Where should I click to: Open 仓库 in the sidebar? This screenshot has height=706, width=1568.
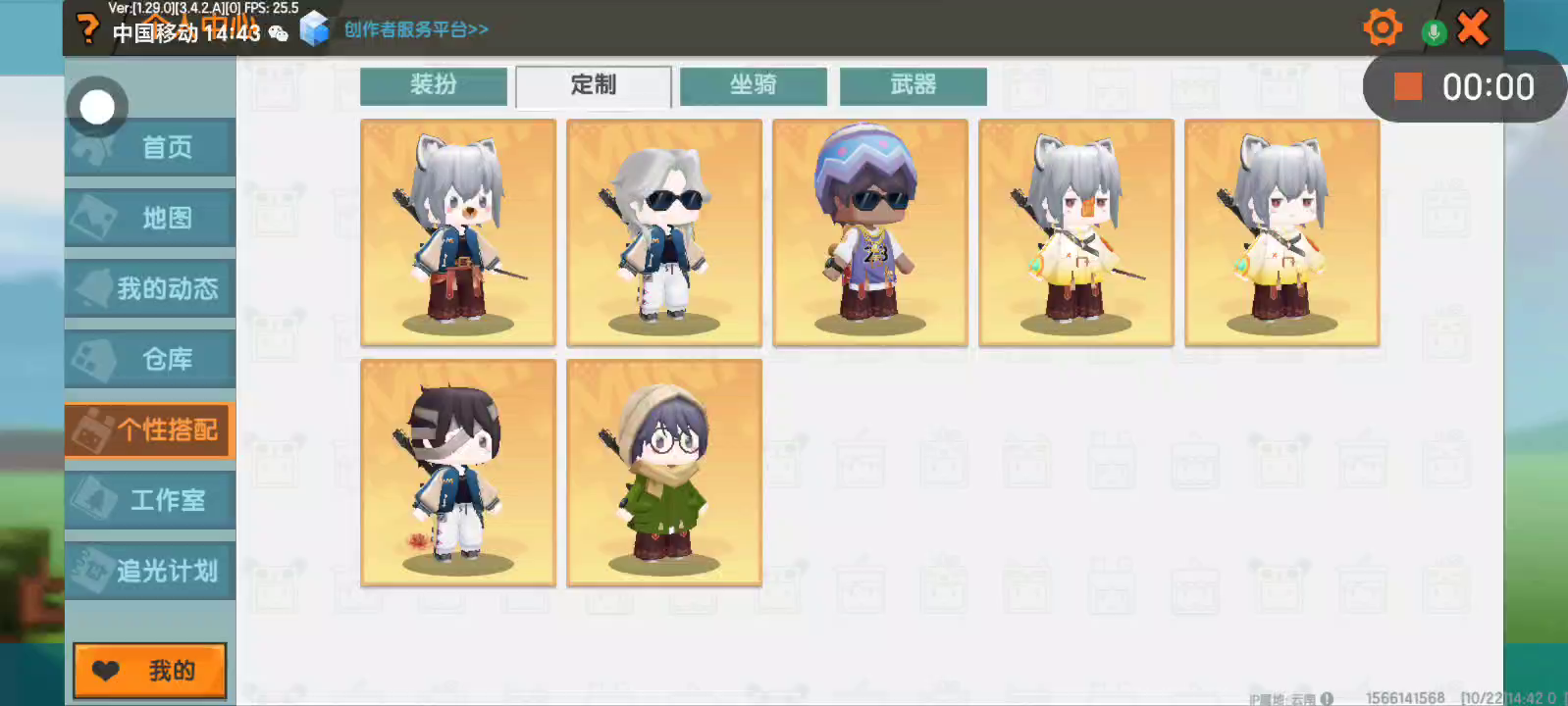[x=150, y=359]
